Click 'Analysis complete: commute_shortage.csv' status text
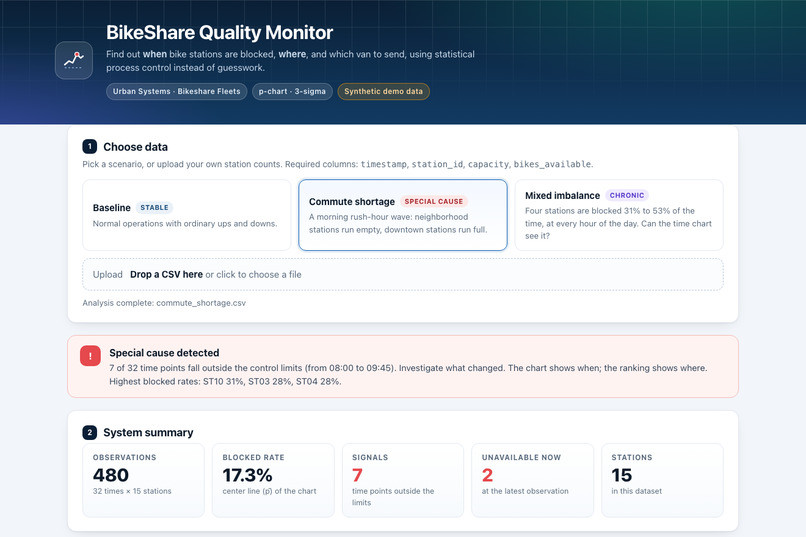The height and width of the screenshot is (537, 806). click(x=164, y=303)
